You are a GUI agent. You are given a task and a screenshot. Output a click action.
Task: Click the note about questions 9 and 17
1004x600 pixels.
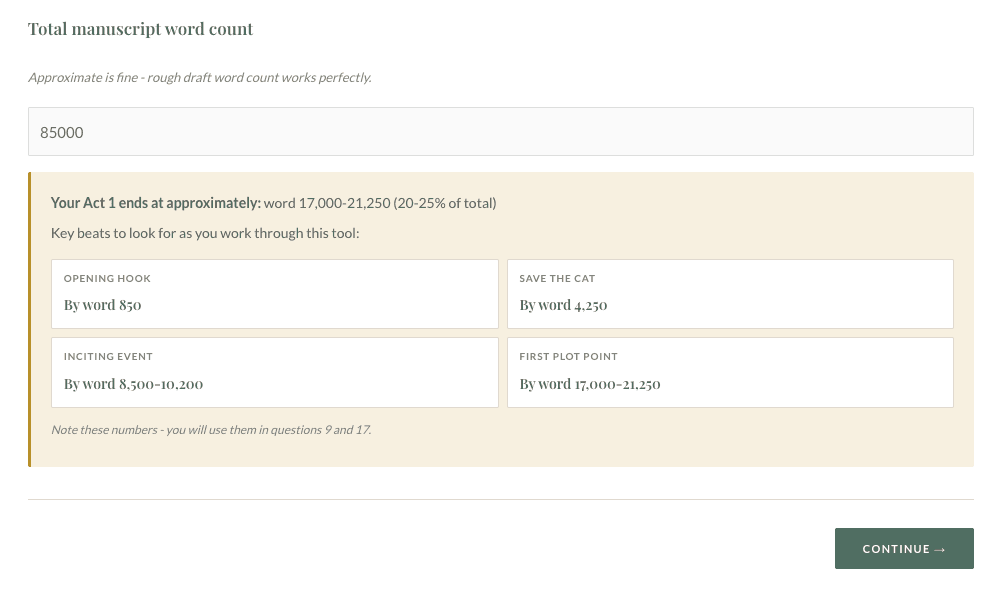click(211, 430)
